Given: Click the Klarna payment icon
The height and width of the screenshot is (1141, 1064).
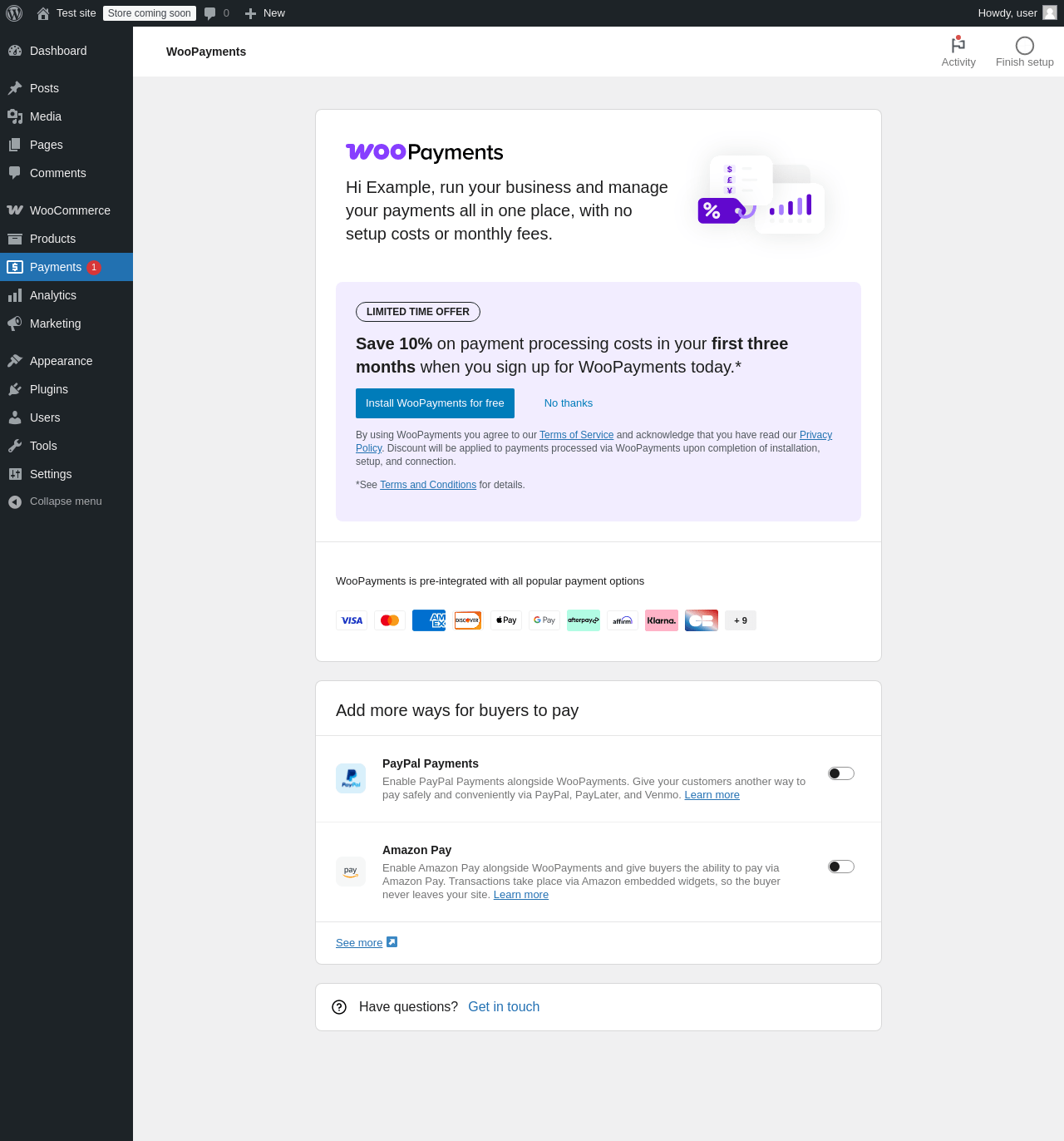Looking at the screenshot, I should (662, 620).
